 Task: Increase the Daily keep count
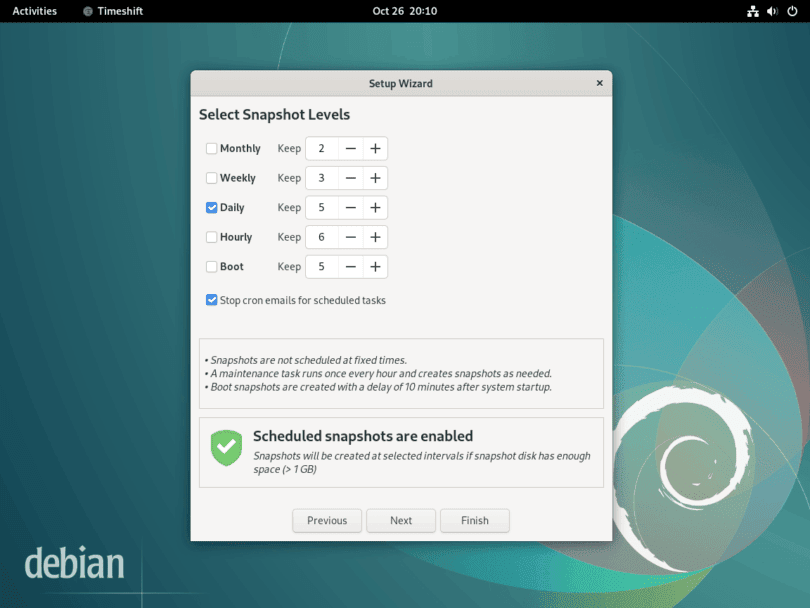click(374, 207)
